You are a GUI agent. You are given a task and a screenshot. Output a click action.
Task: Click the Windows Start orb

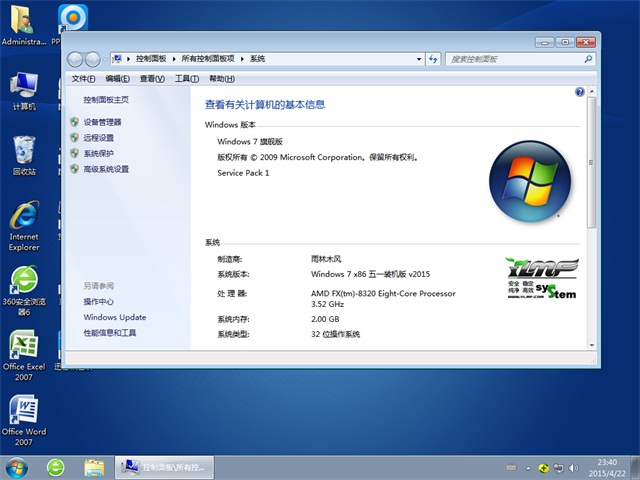[x=17, y=466]
